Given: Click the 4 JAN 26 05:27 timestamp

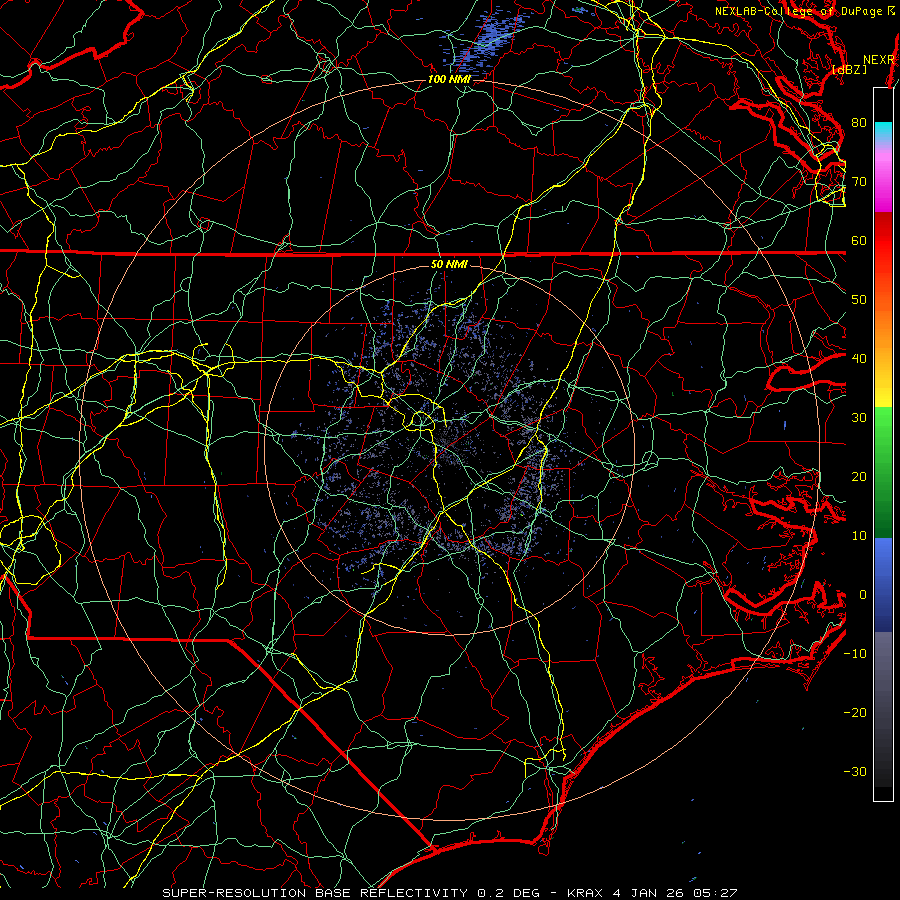Looking at the screenshot, I should click(675, 893).
